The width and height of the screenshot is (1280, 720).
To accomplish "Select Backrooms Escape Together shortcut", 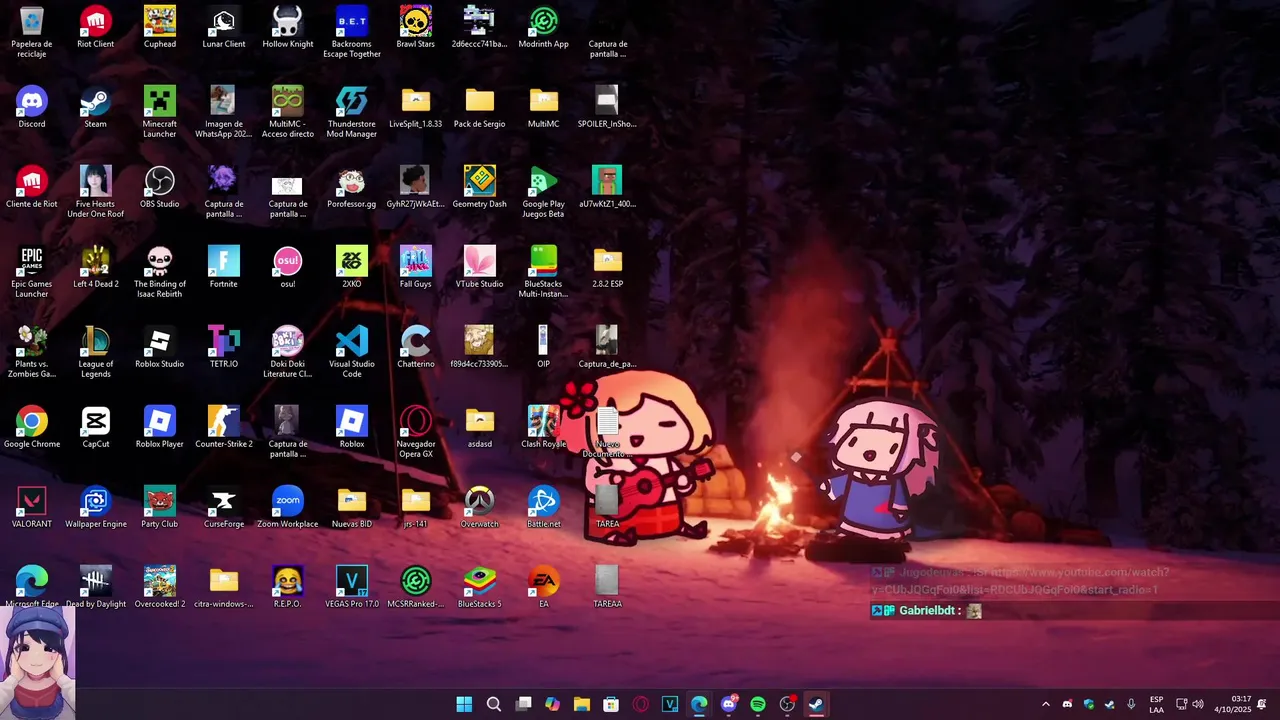I will (352, 31).
